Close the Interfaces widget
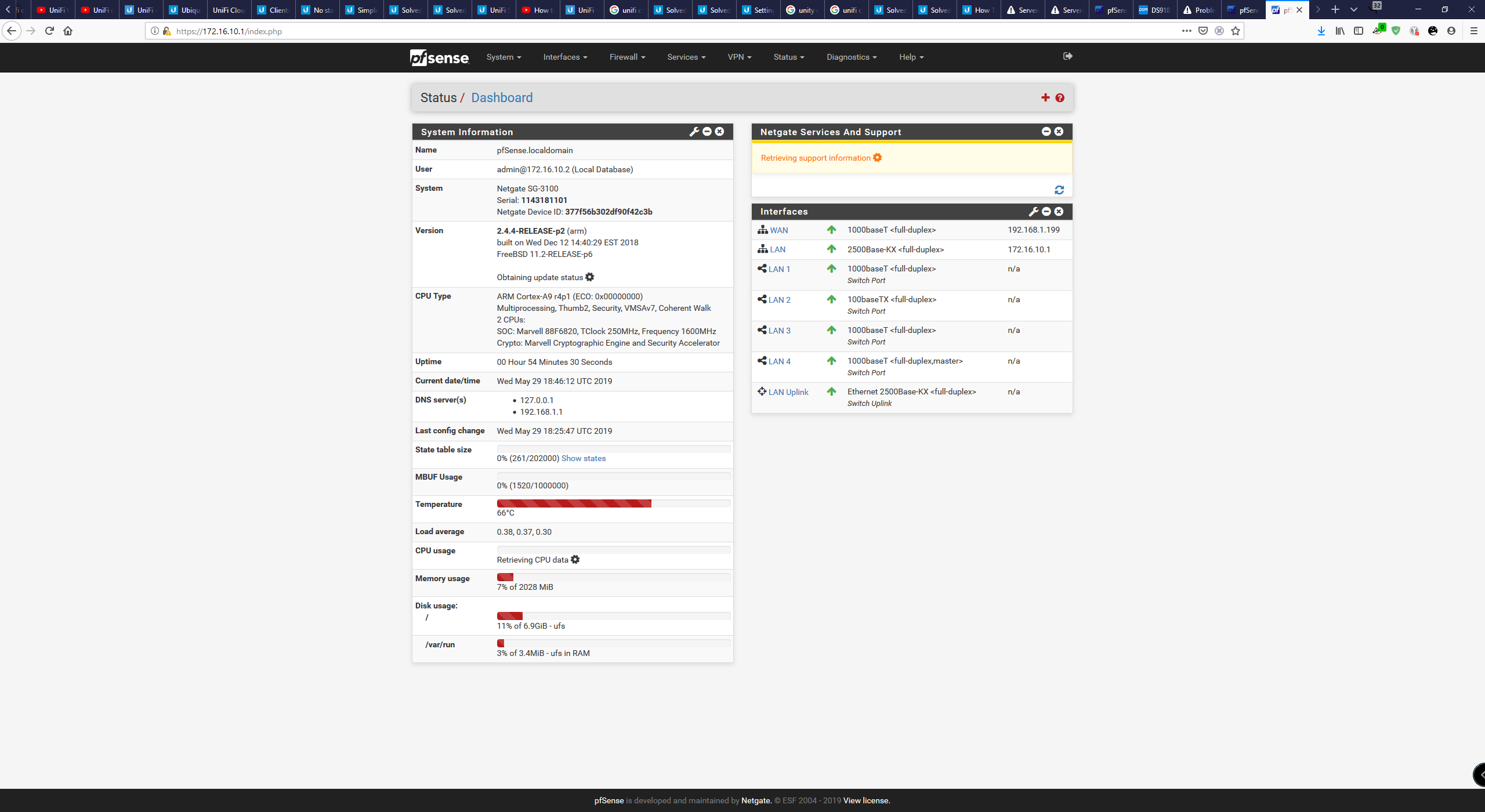The image size is (1485, 812). coord(1059,212)
